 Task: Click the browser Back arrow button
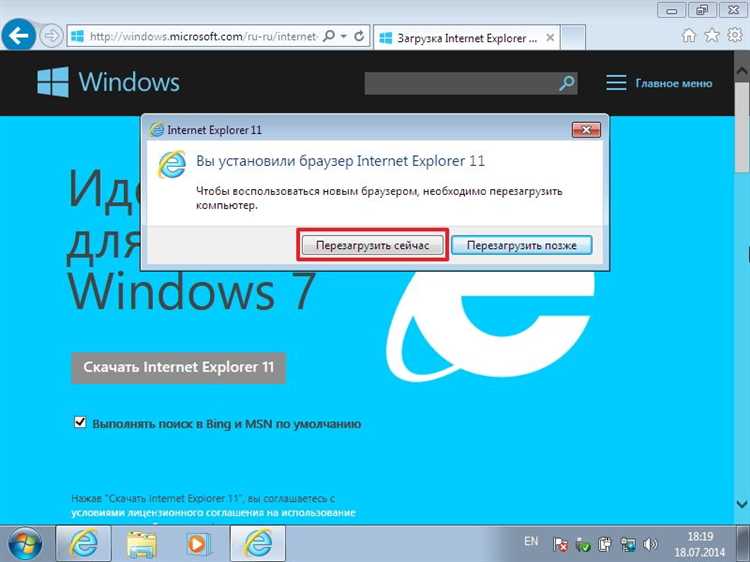click(x=20, y=36)
